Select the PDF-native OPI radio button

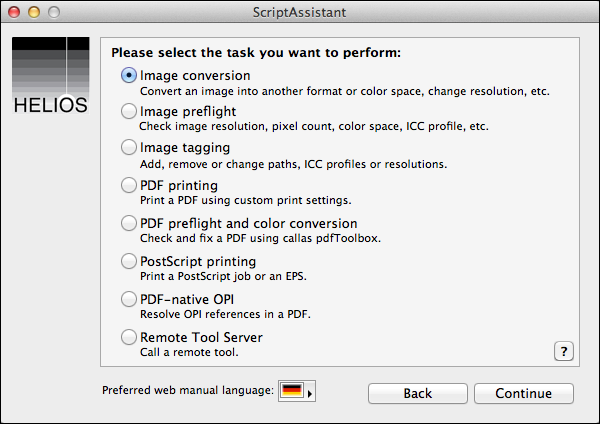click(x=129, y=299)
